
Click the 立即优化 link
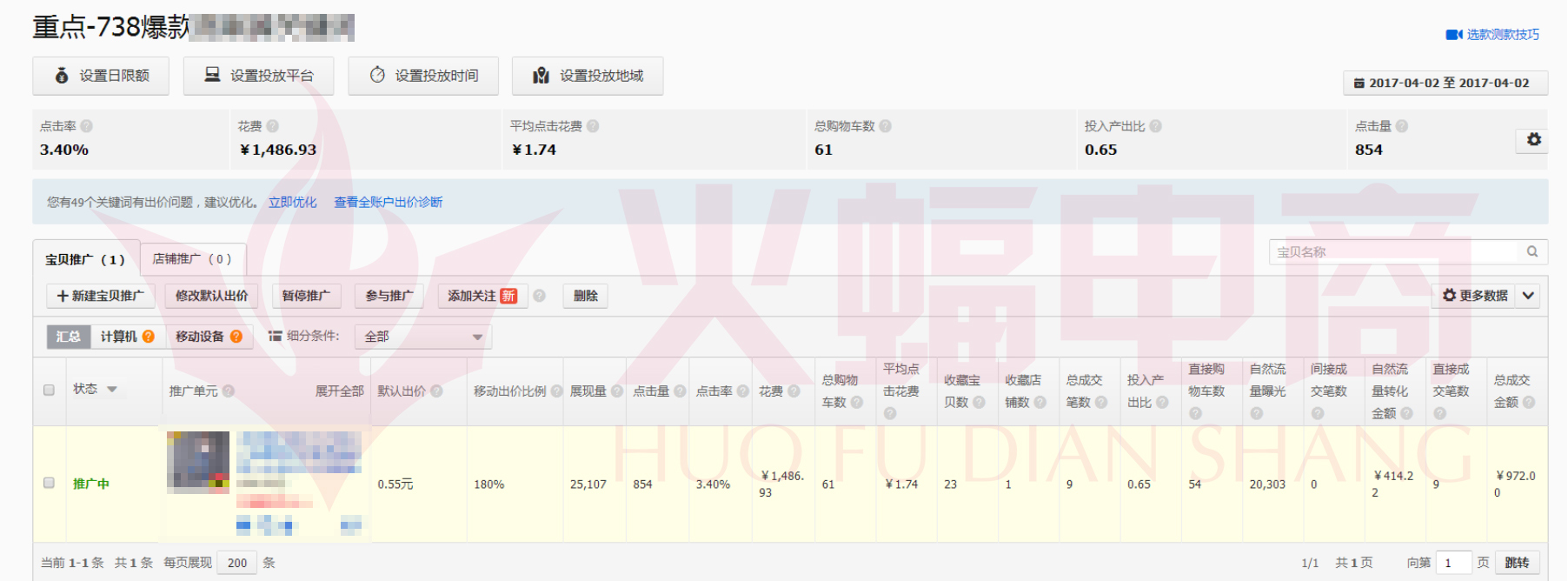click(292, 202)
